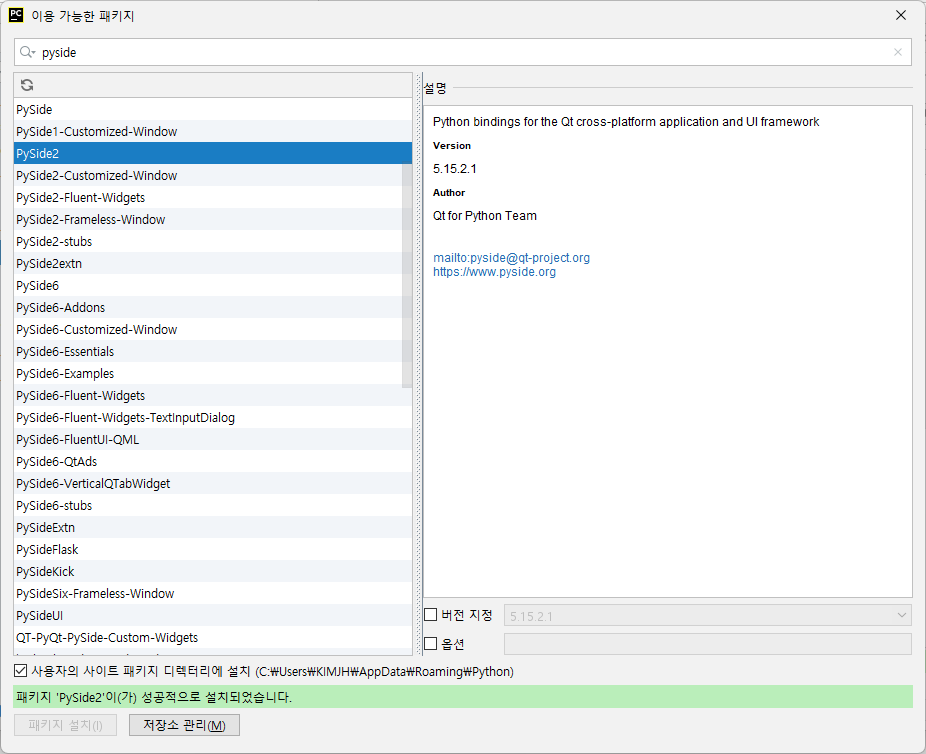Viewport: 926px width, 754px height.
Task: Select PySide6-VerticalQTabWidget package
Action: pyautogui.click(x=213, y=483)
